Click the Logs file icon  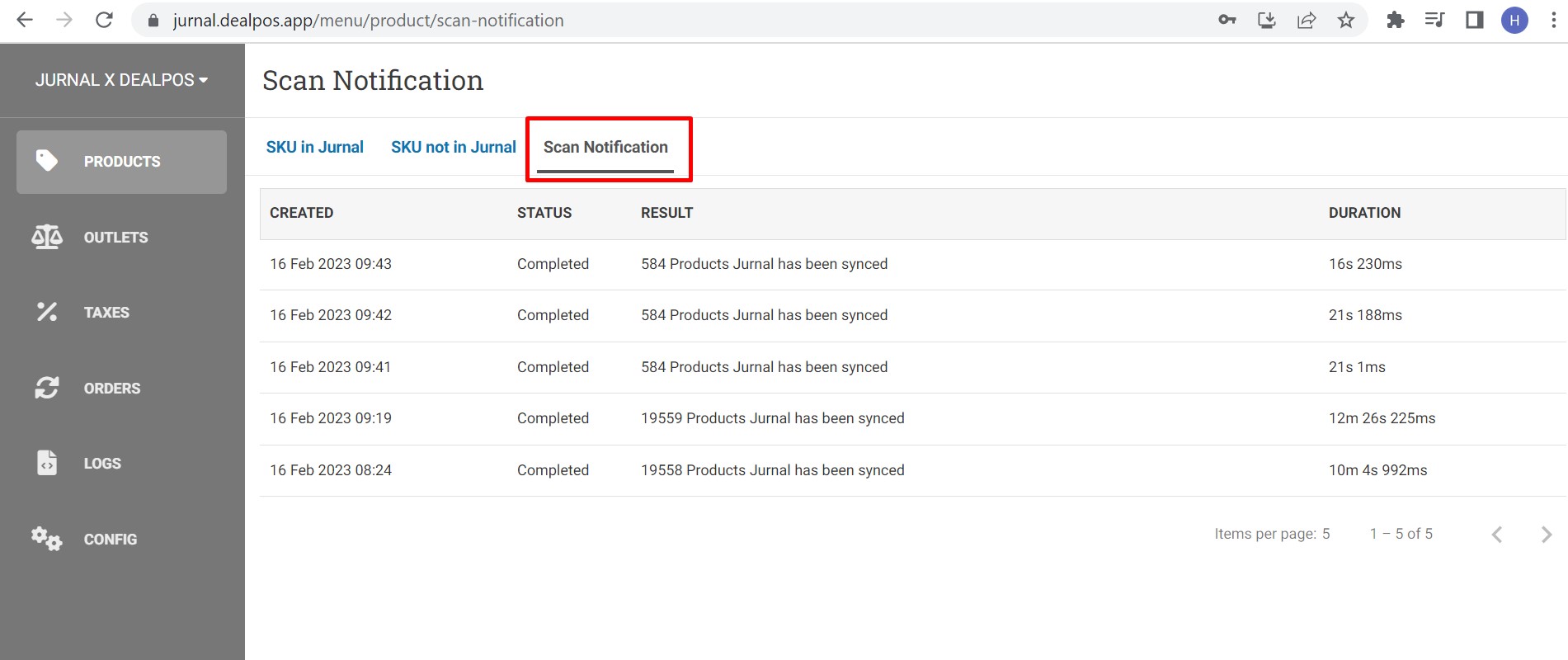pyautogui.click(x=47, y=463)
